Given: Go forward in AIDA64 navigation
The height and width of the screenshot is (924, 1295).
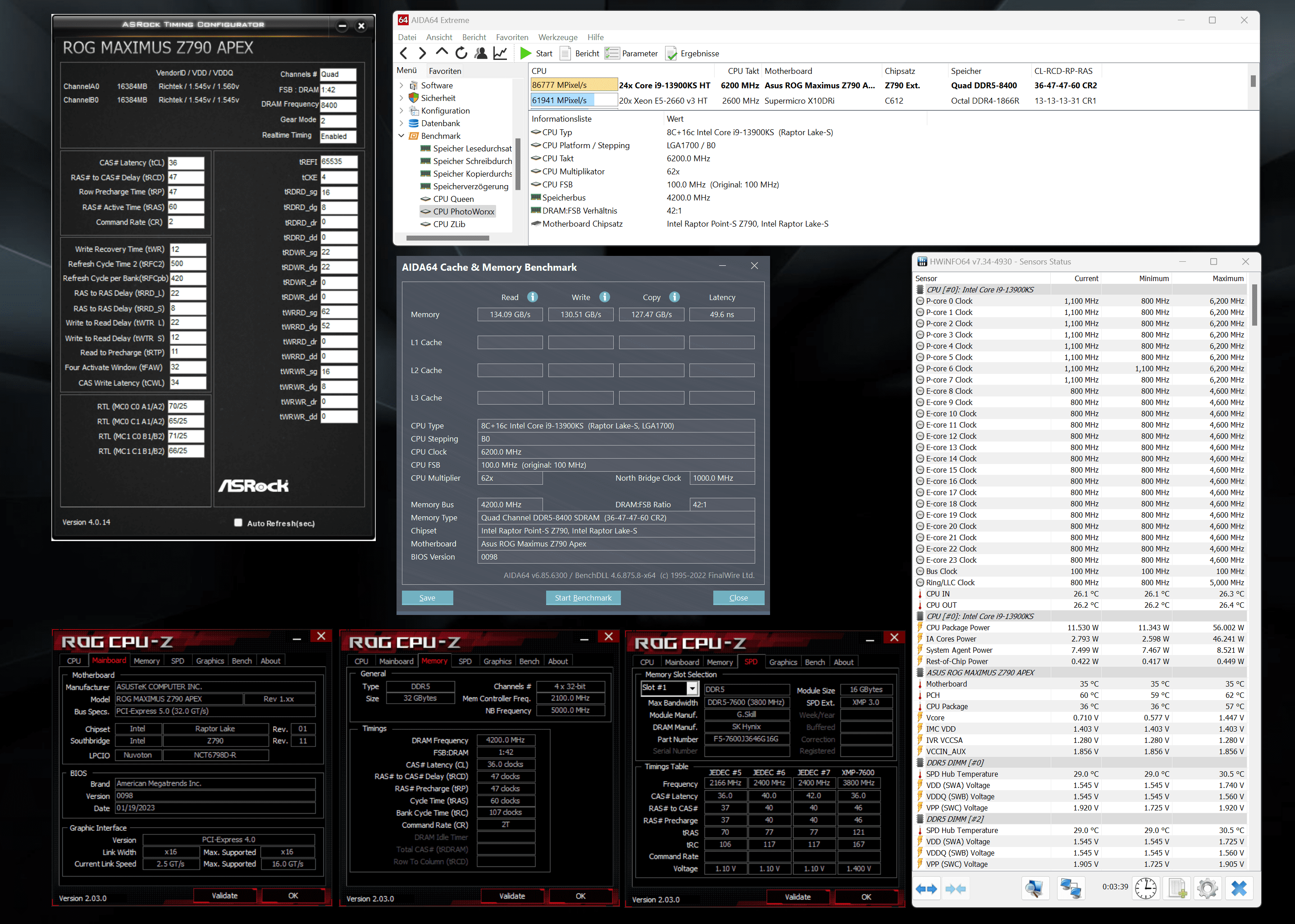Looking at the screenshot, I should tap(422, 54).
